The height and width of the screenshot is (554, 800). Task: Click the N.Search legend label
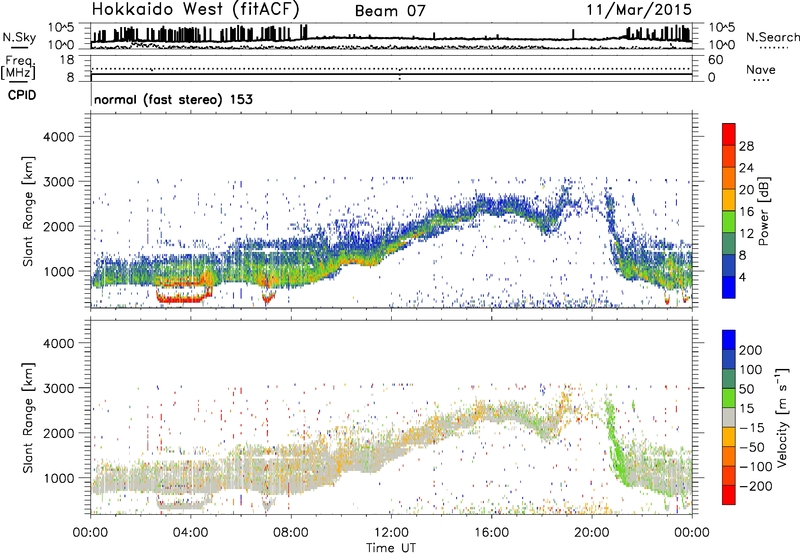coord(772,37)
